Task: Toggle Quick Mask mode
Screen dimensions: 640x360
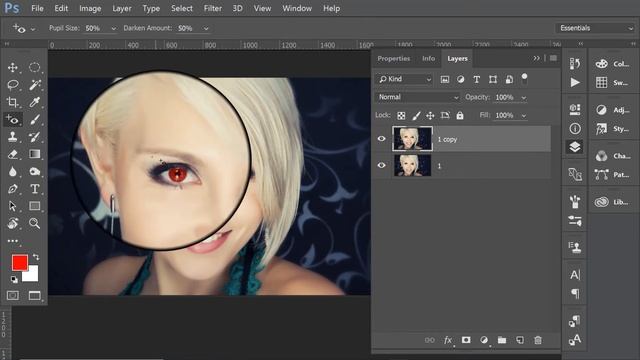Action: [x=13, y=295]
